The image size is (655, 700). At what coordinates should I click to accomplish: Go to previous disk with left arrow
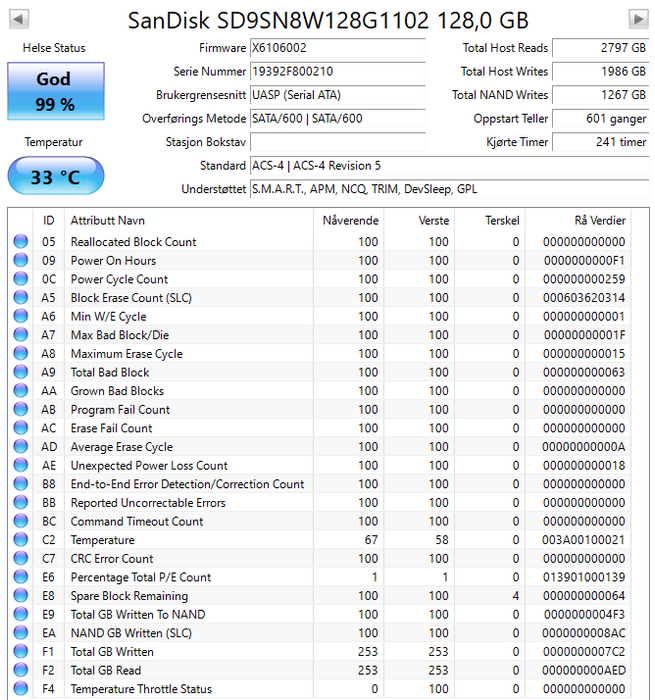[19, 19]
